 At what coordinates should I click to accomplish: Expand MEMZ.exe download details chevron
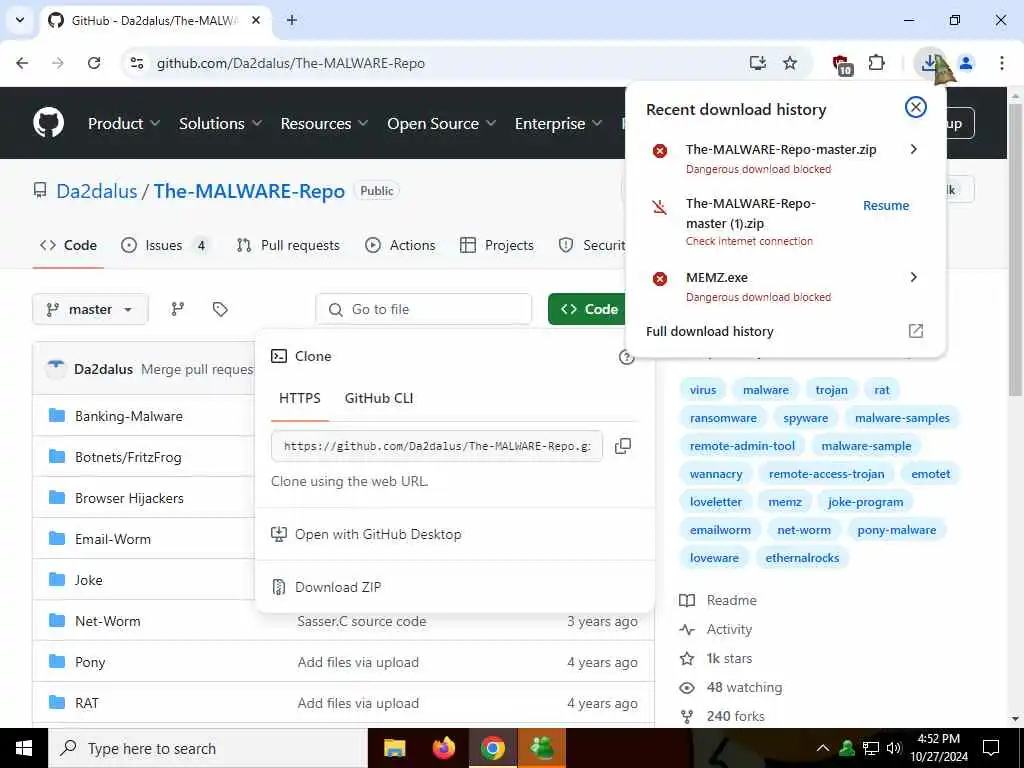(x=914, y=278)
